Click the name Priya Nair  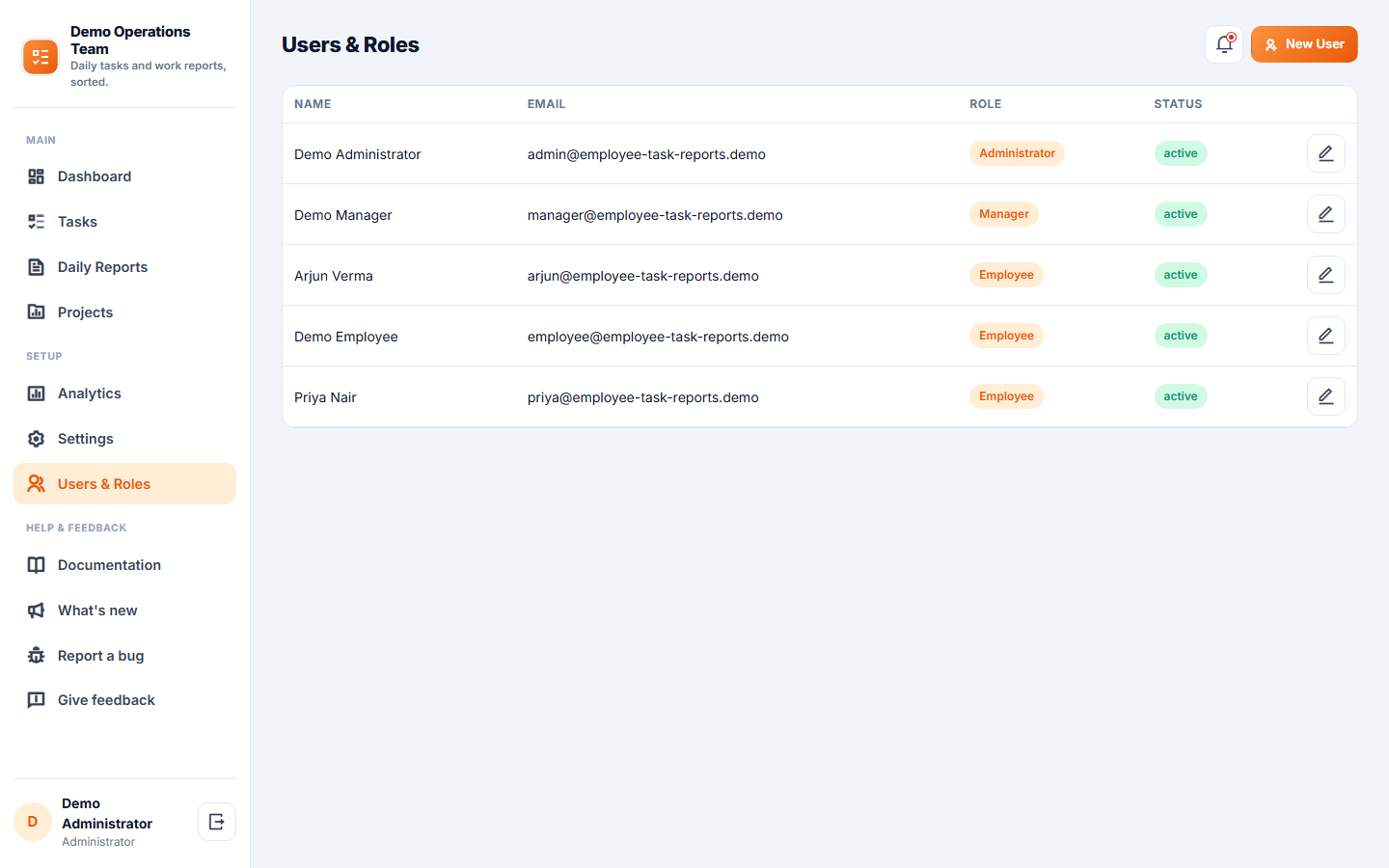point(325,397)
